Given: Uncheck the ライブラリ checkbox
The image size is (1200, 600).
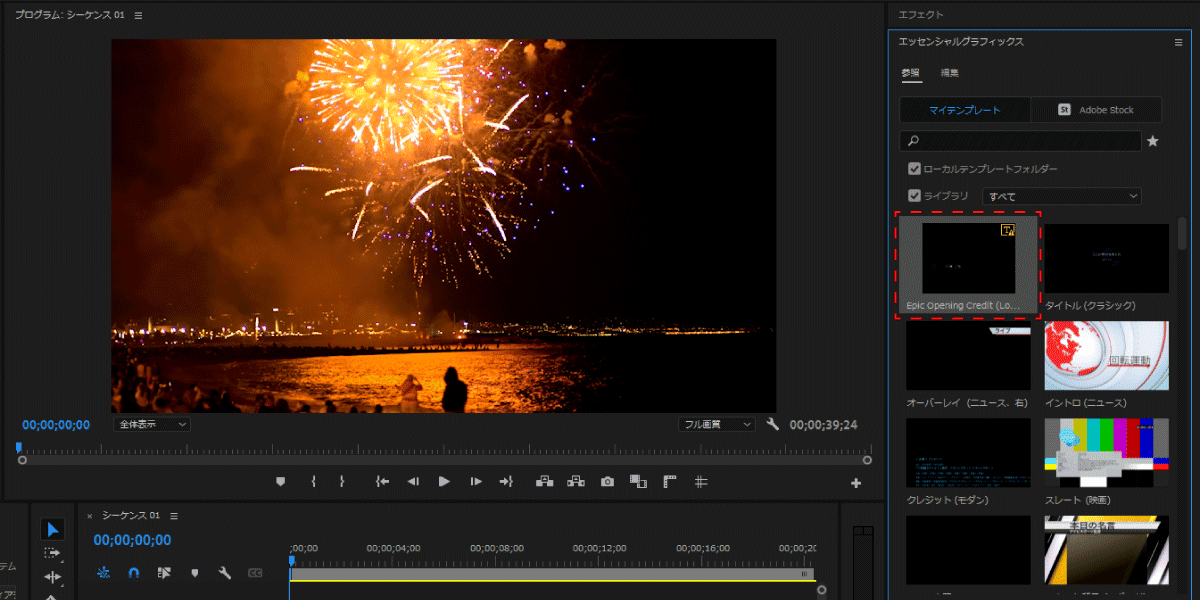Looking at the screenshot, I should [914, 196].
